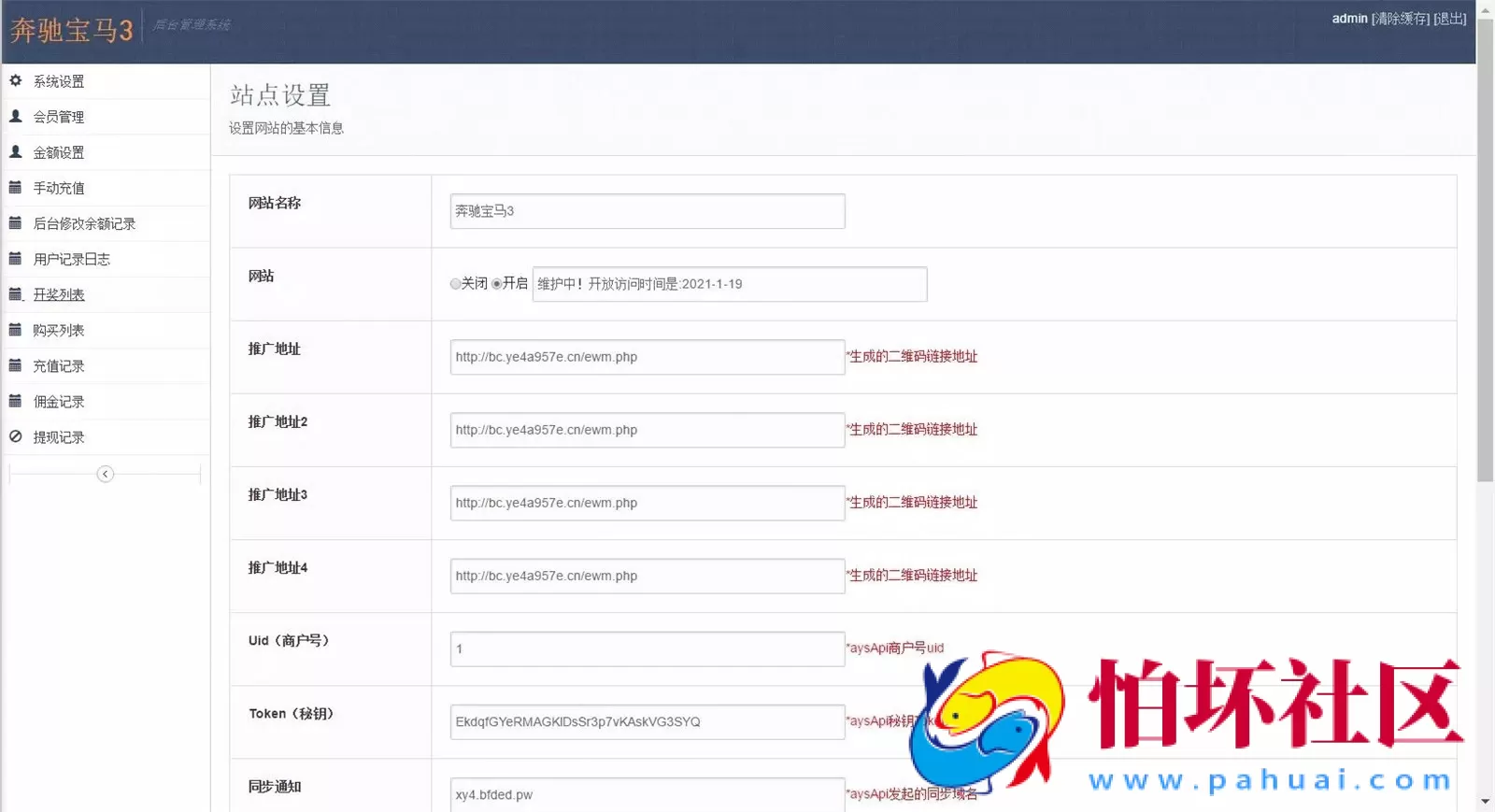Click the 清除缓存 link
The width and height of the screenshot is (1495, 812).
[x=1400, y=19]
